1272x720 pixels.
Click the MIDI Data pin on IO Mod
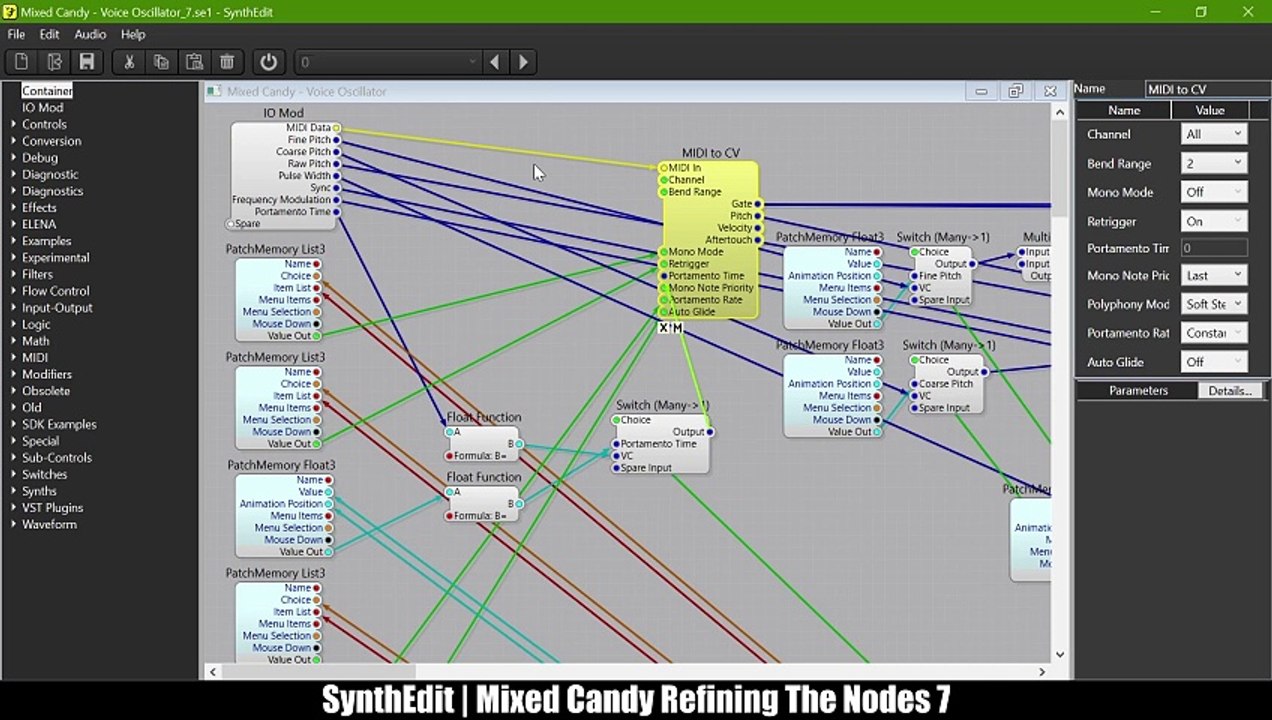coord(336,128)
